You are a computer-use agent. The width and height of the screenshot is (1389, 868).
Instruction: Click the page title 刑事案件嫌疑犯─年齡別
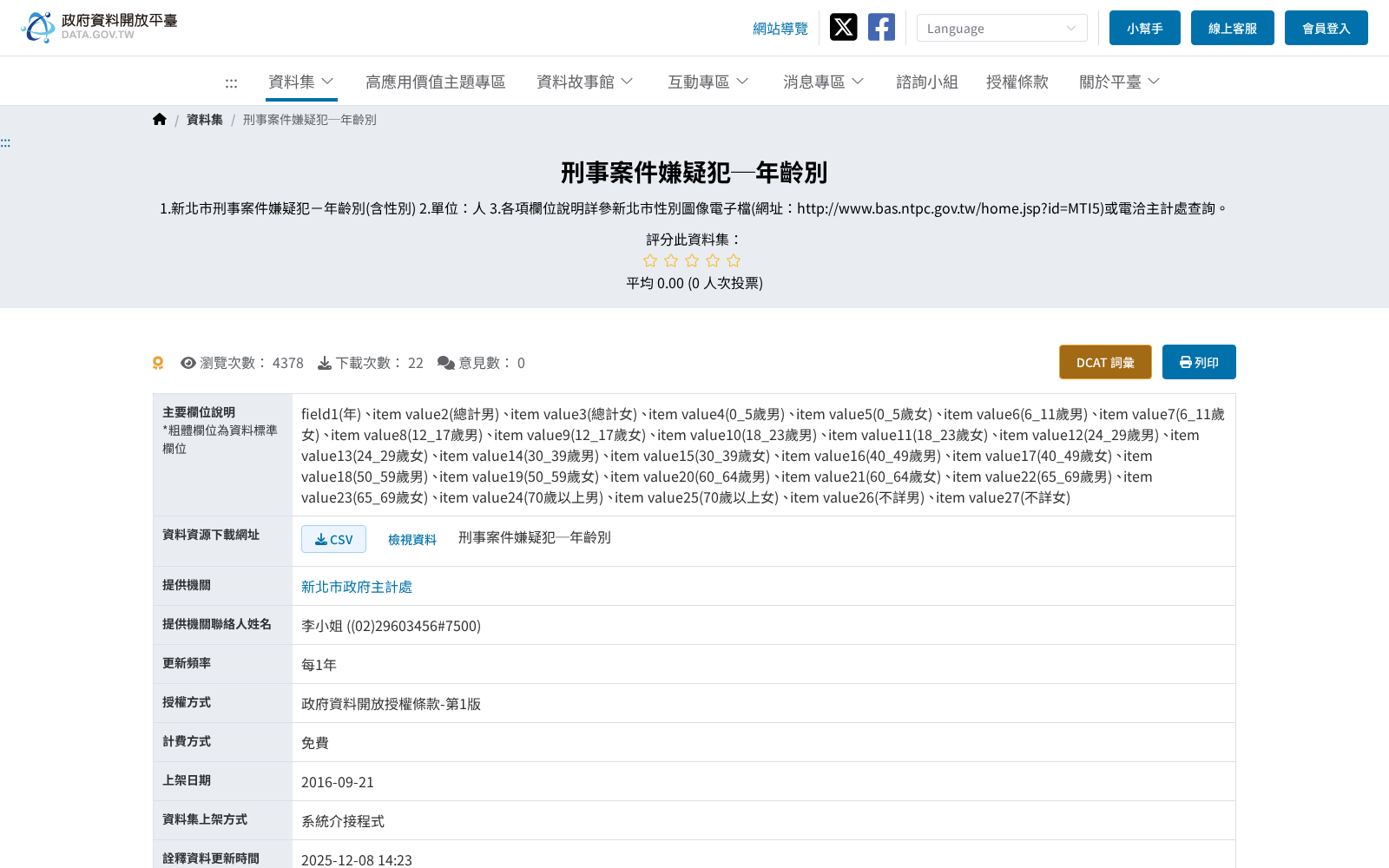pos(694,172)
